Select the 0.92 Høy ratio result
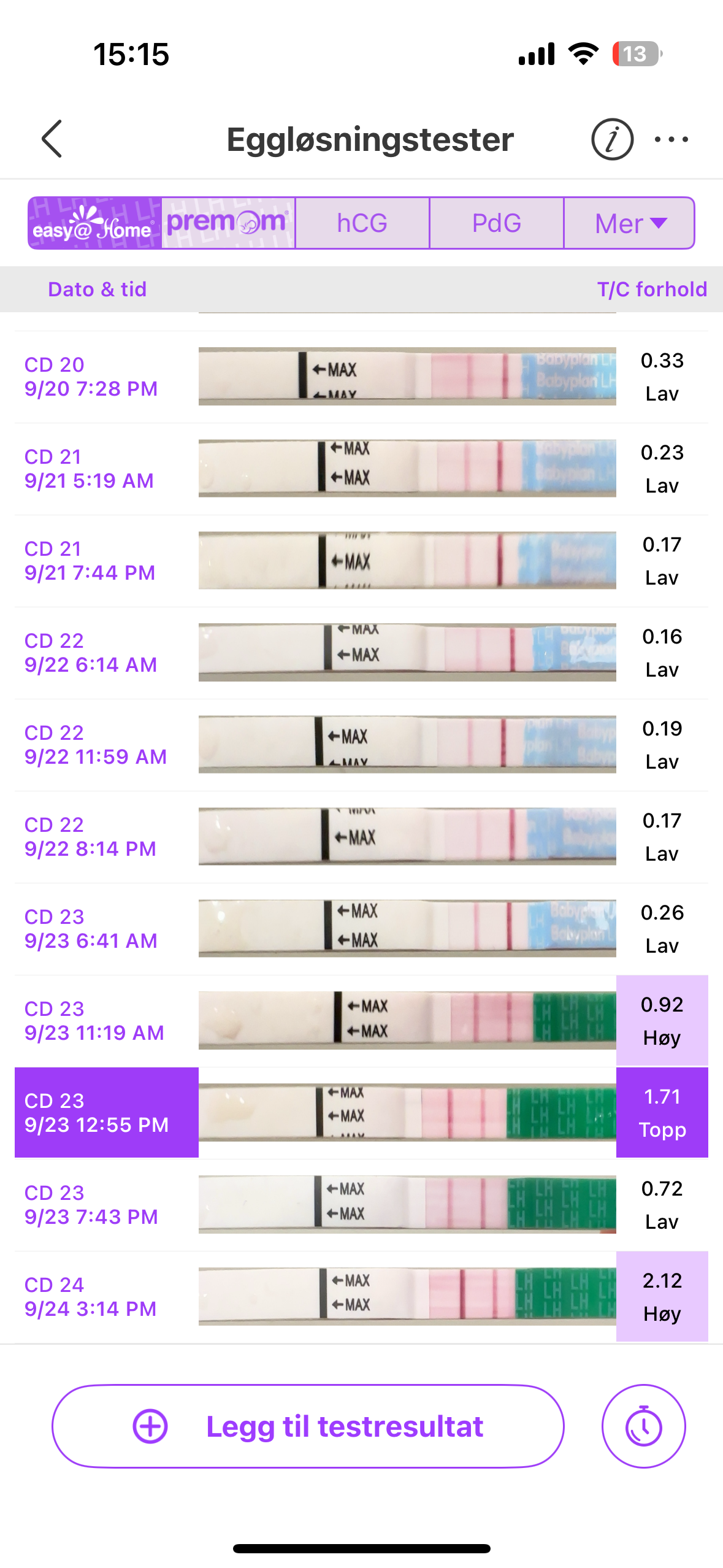Screen dimensions: 723x1568 click(662, 1020)
